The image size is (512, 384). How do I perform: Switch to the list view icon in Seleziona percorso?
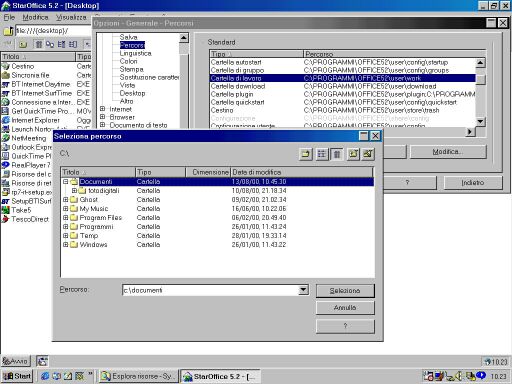coord(322,154)
